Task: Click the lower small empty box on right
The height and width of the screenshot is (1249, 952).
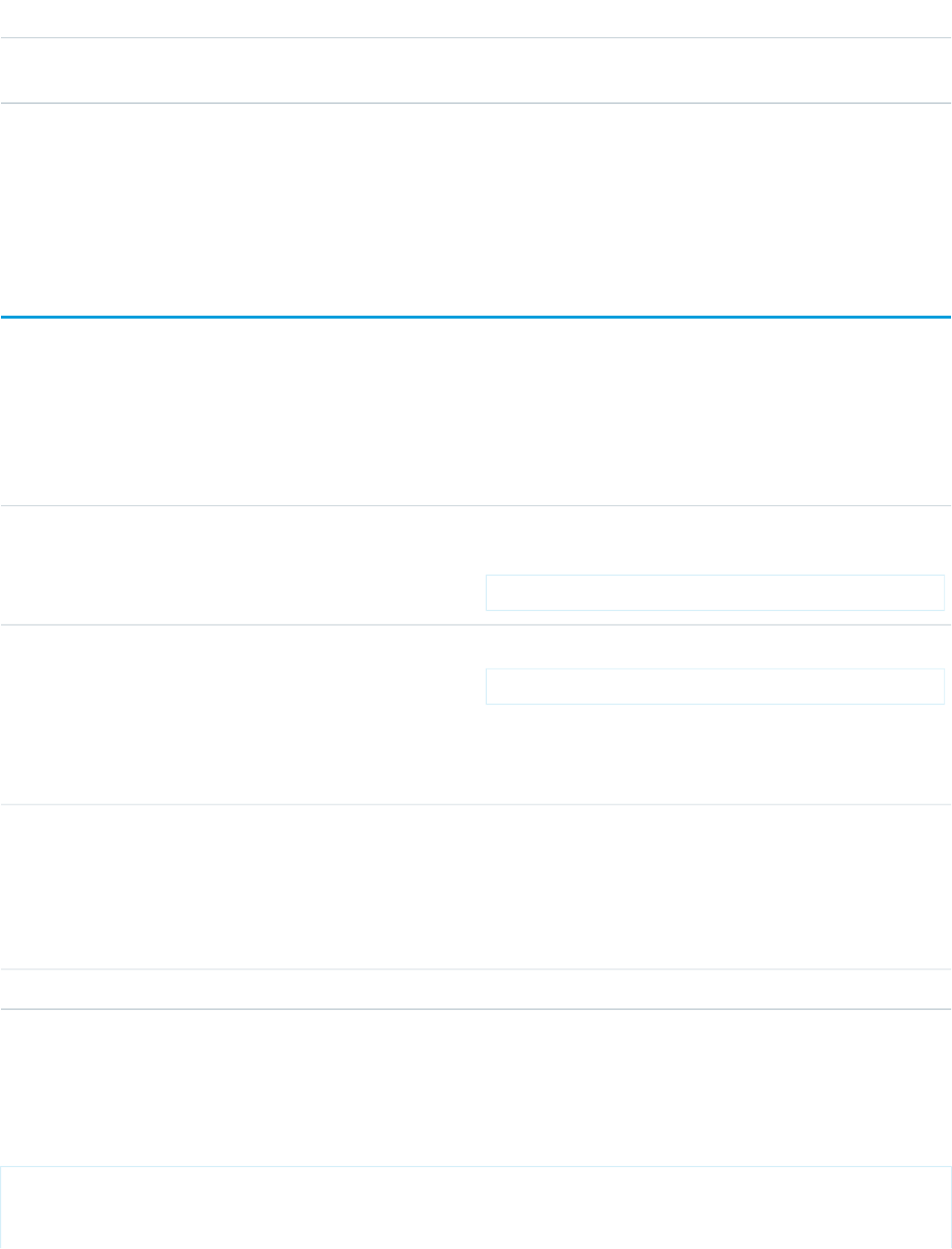Action: point(714,686)
